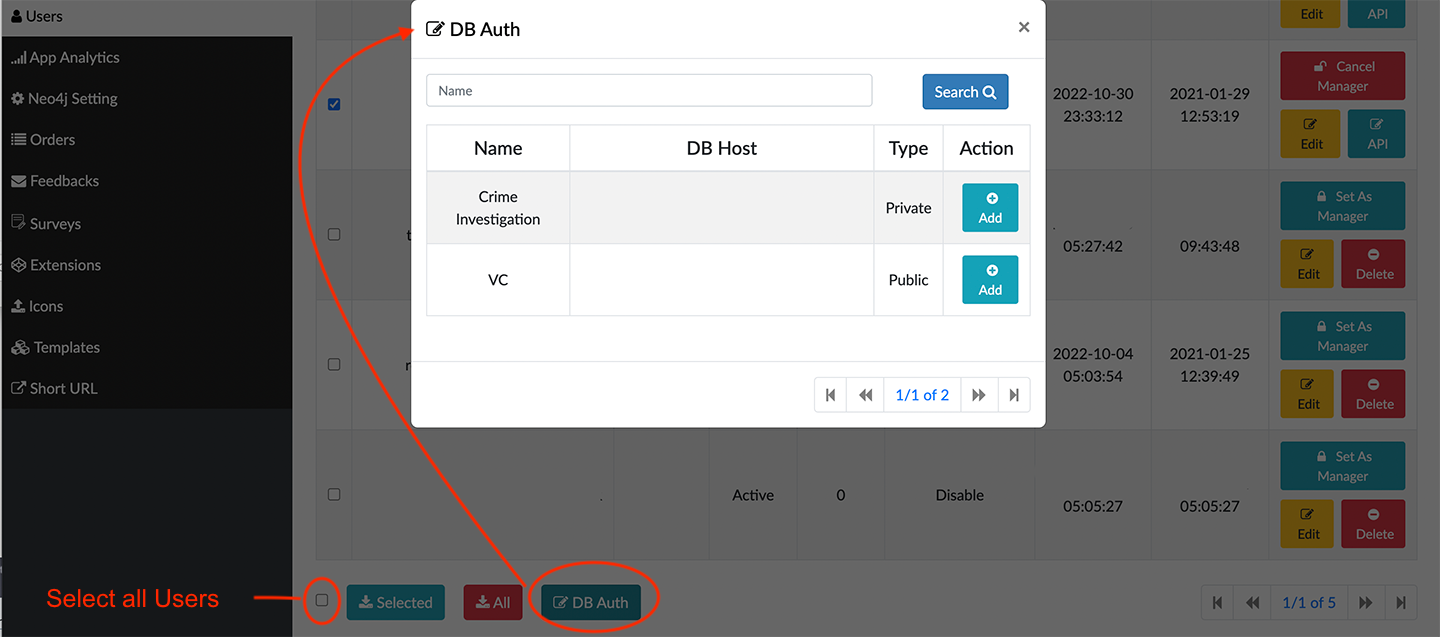Download selected users with Selected button
This screenshot has width=1440, height=637.
pyautogui.click(x=395, y=602)
